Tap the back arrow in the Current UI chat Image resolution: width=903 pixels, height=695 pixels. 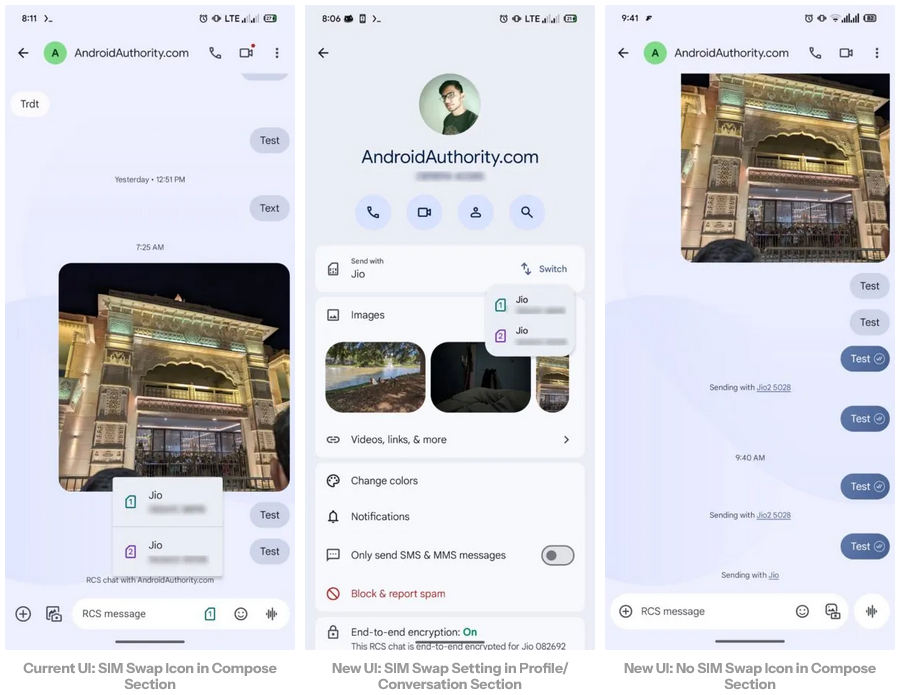24,53
